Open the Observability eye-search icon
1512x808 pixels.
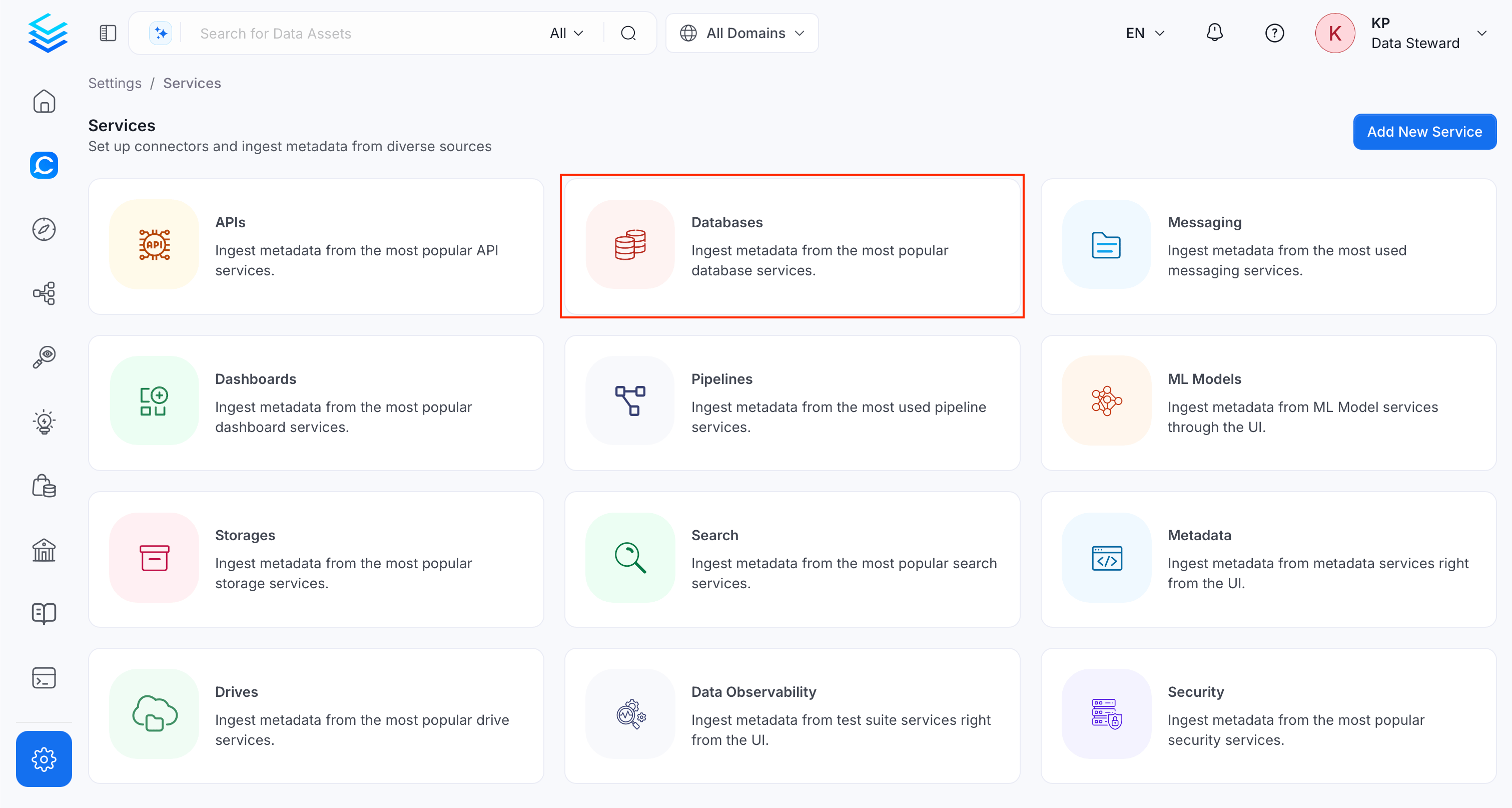tap(44, 357)
